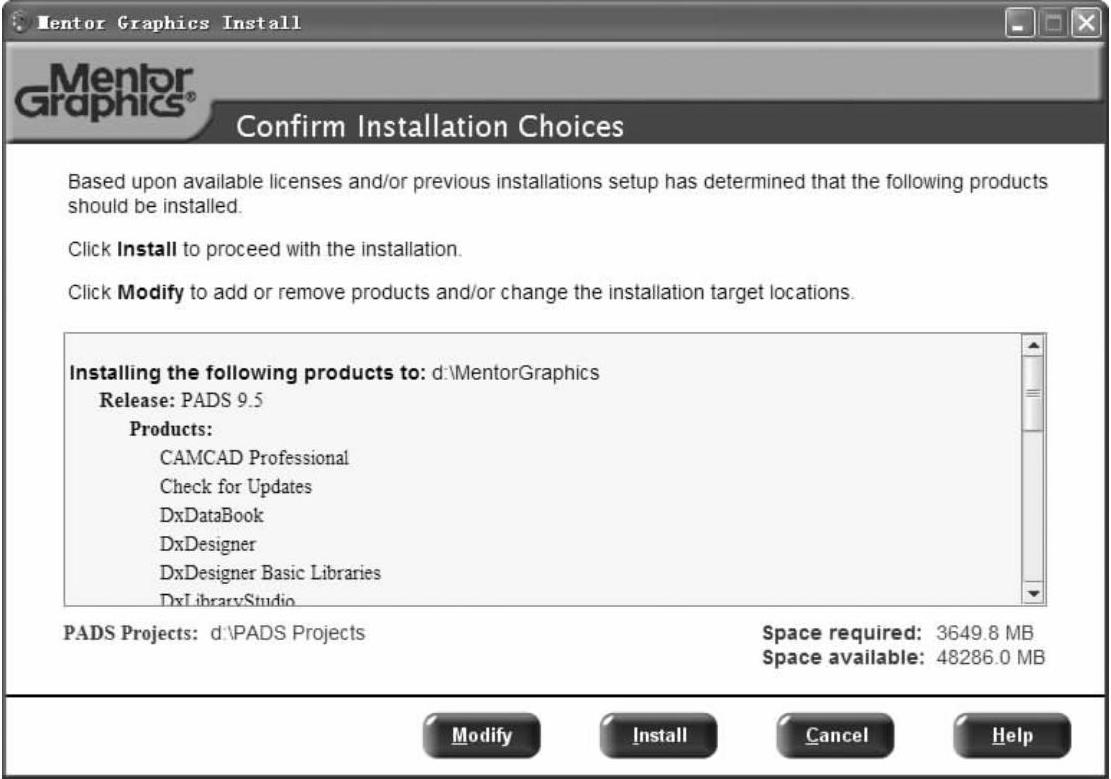Click the d:\MentorGraphics install path text
The width and height of the screenshot is (1111, 779).
pyautogui.click(x=515, y=373)
